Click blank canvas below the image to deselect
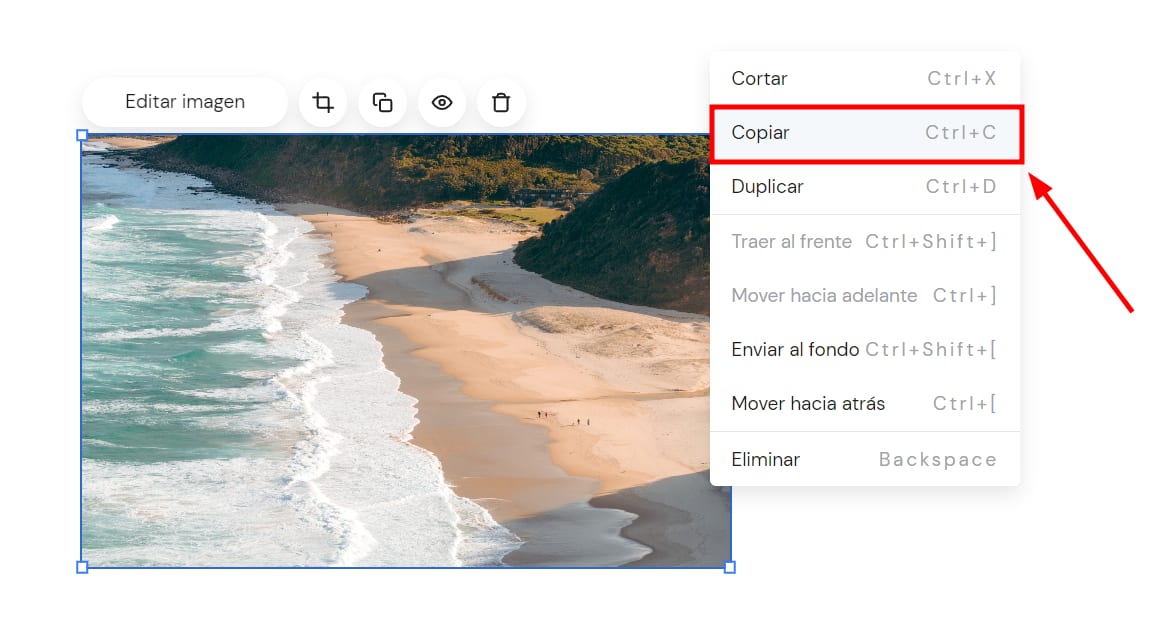 (x=400, y=605)
